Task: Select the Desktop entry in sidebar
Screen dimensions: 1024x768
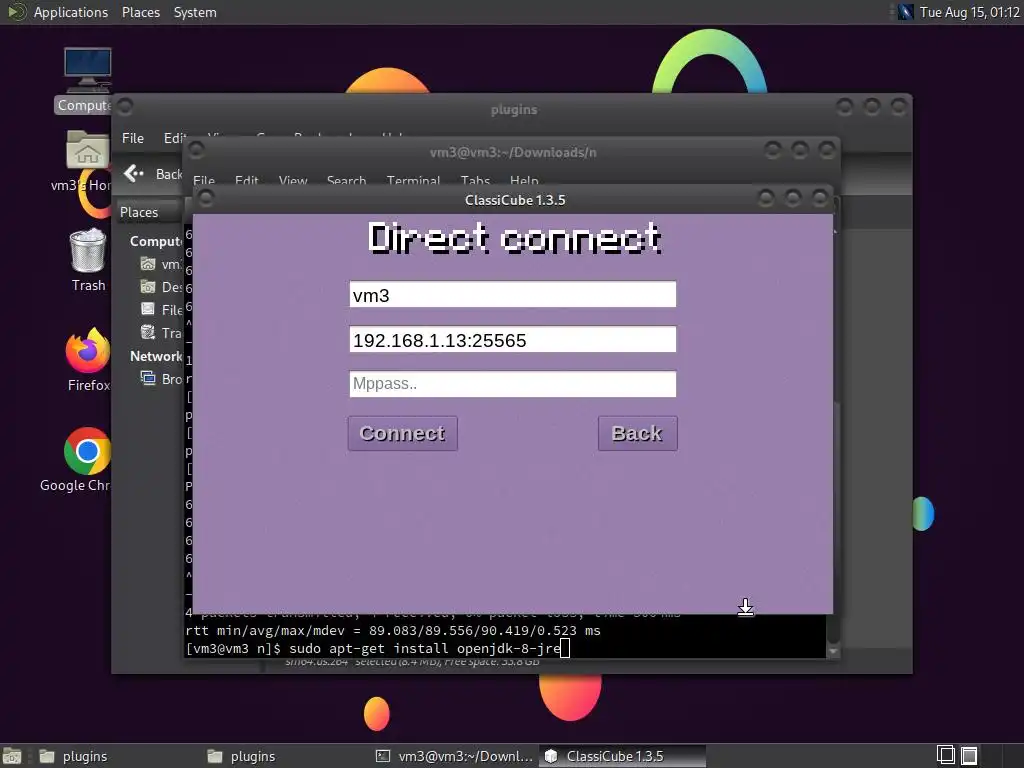Action: 161,287
